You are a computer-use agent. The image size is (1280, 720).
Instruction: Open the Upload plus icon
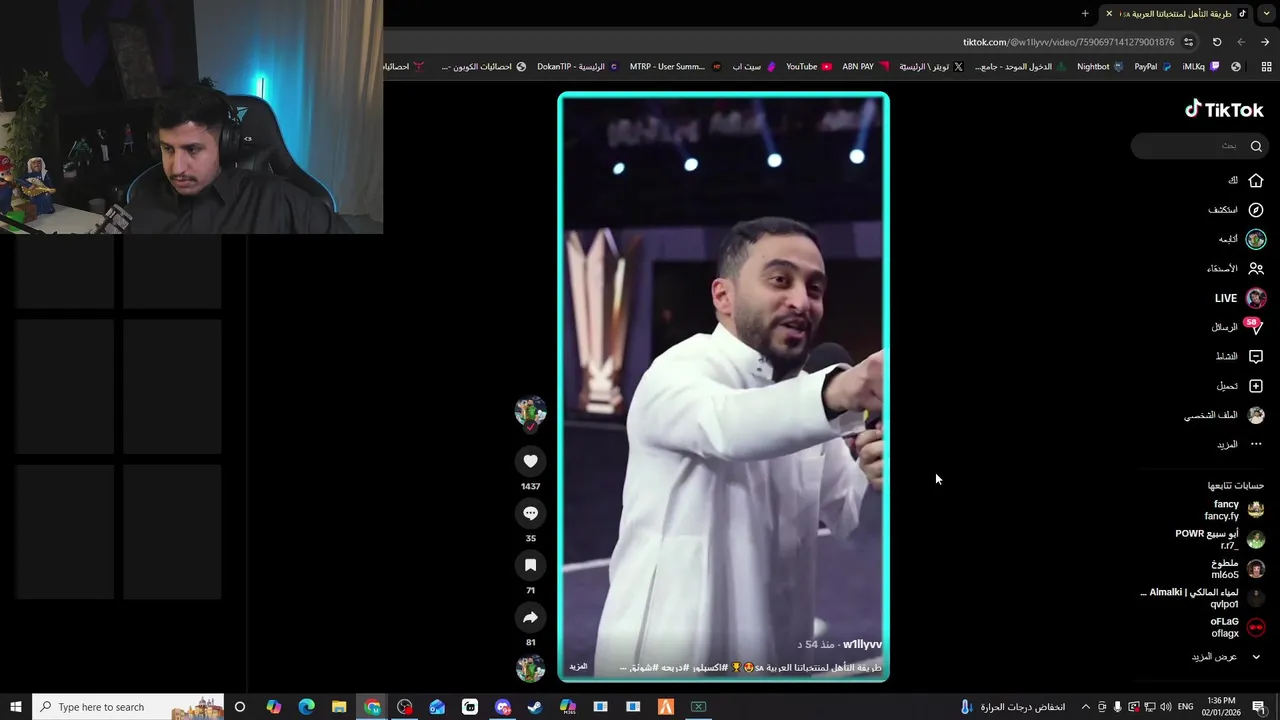(1256, 386)
